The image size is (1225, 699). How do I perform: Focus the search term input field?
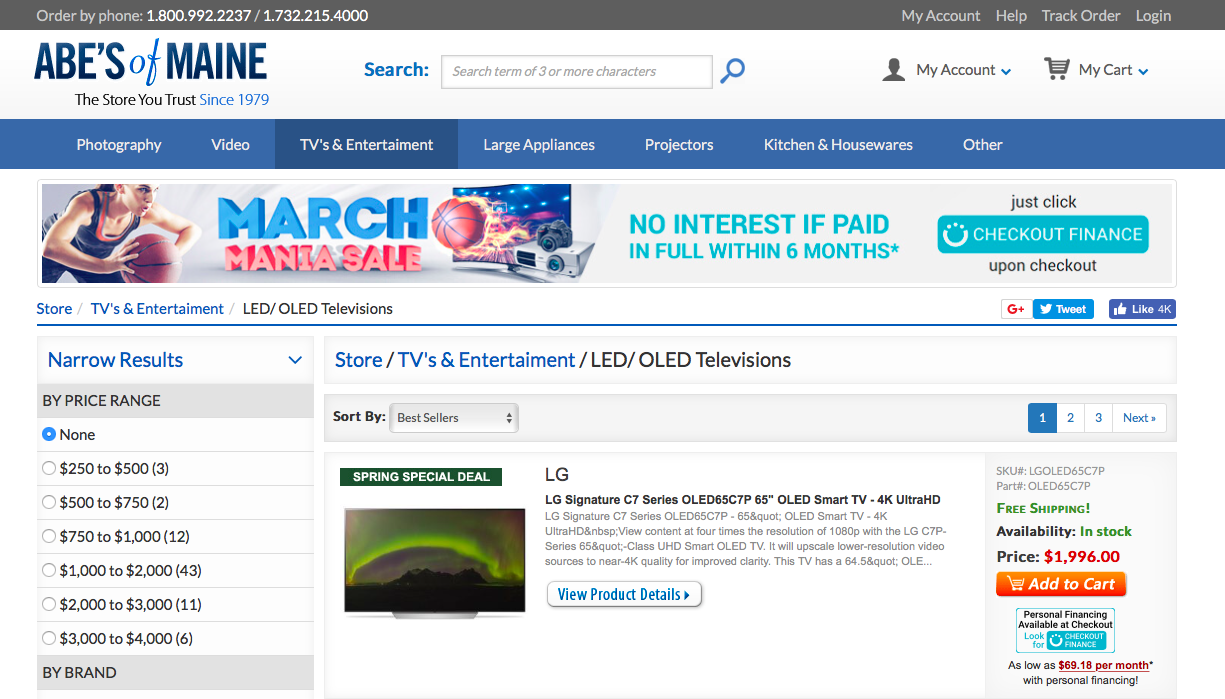(x=577, y=72)
